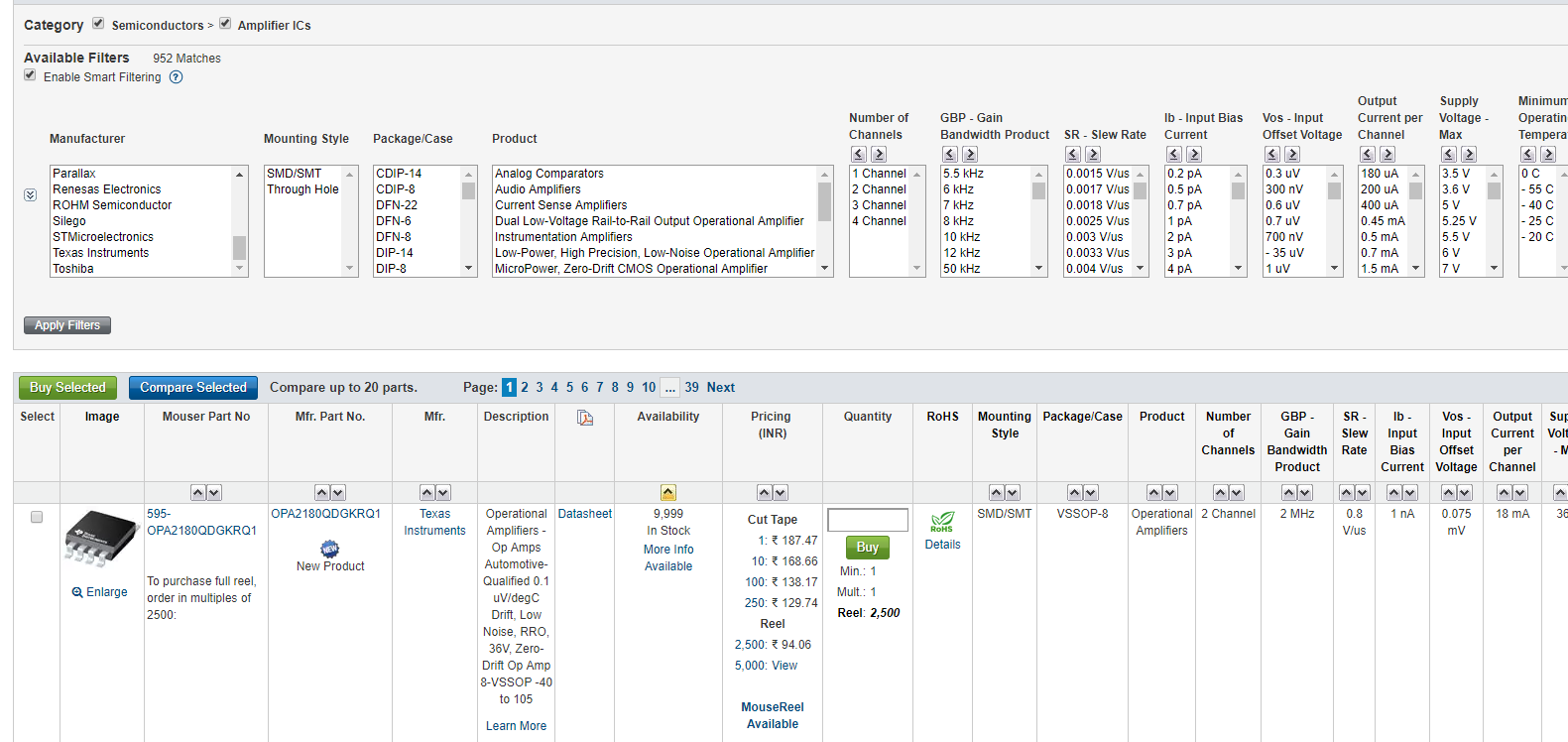Move SR Slew Rate filter right
The width and height of the screenshot is (1568, 742).
pyautogui.click(x=1093, y=154)
